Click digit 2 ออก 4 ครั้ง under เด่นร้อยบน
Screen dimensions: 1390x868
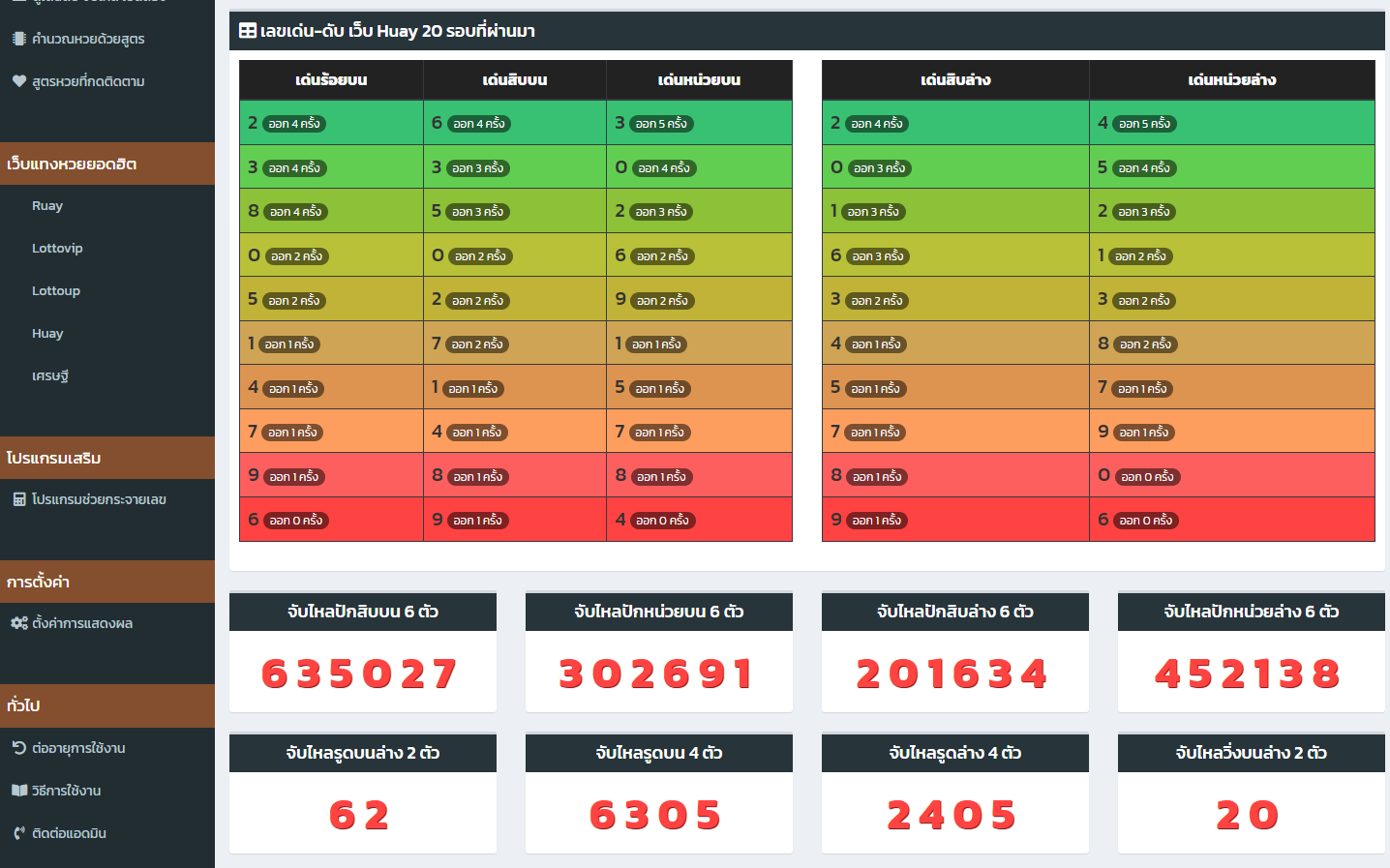click(331, 123)
